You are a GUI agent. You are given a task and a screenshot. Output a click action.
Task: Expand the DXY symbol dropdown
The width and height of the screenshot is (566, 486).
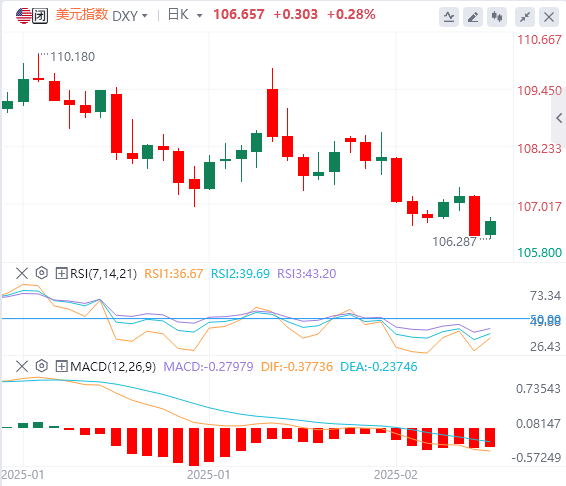(130, 16)
